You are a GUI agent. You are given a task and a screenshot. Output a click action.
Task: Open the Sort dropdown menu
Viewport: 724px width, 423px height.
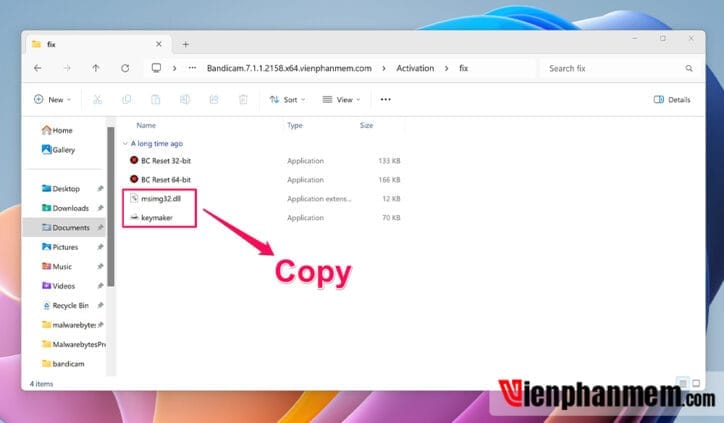(x=287, y=99)
